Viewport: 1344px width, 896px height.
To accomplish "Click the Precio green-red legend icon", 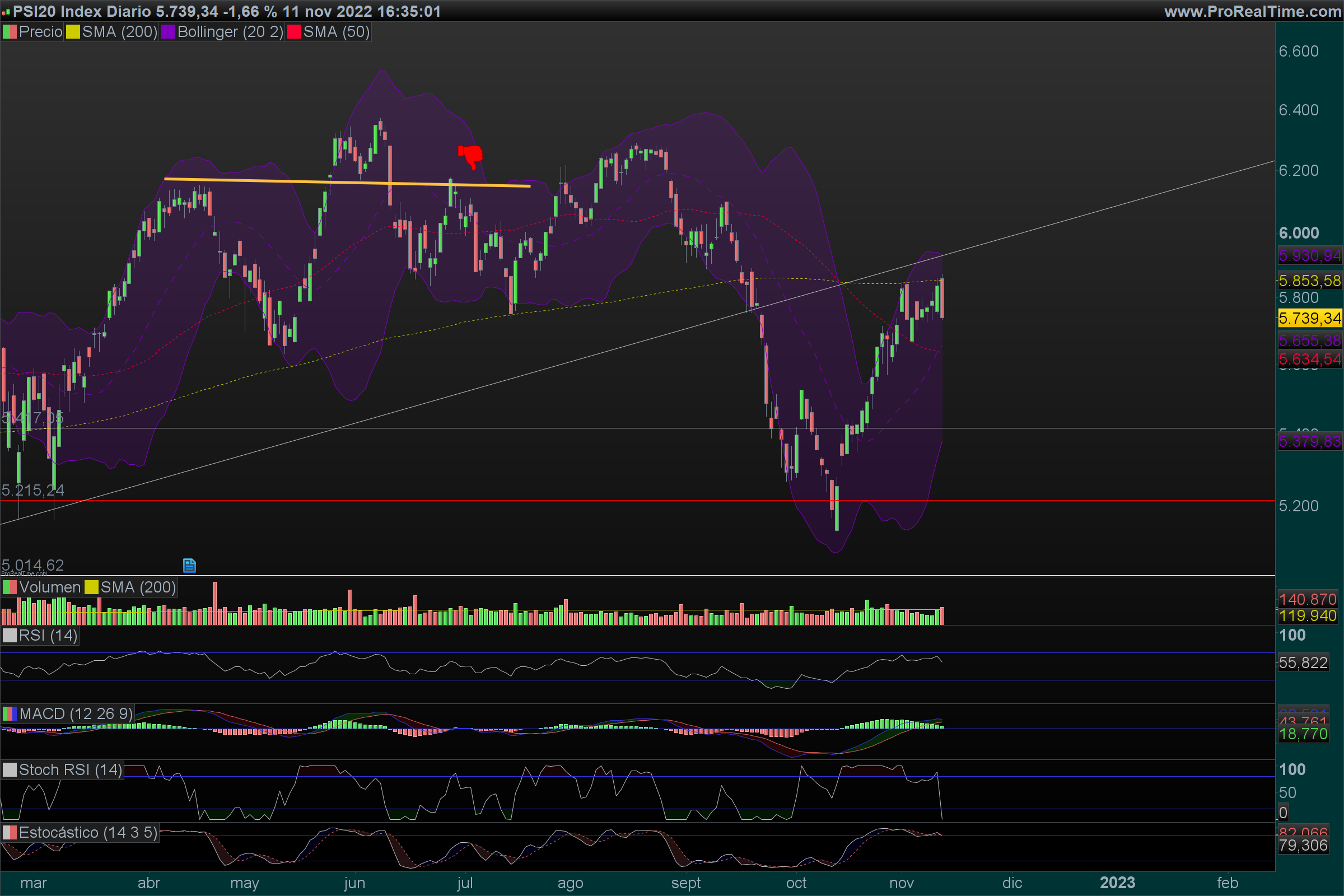I will pyautogui.click(x=10, y=32).
